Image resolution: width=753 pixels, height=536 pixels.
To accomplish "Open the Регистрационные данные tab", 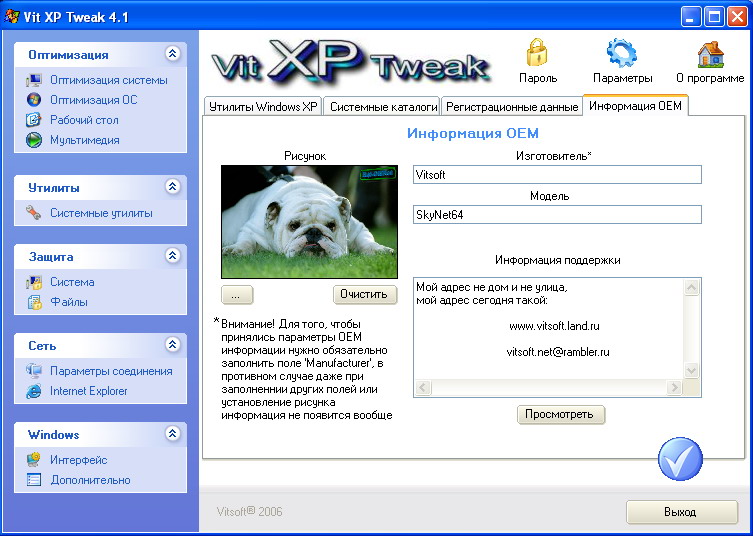I will 511,106.
